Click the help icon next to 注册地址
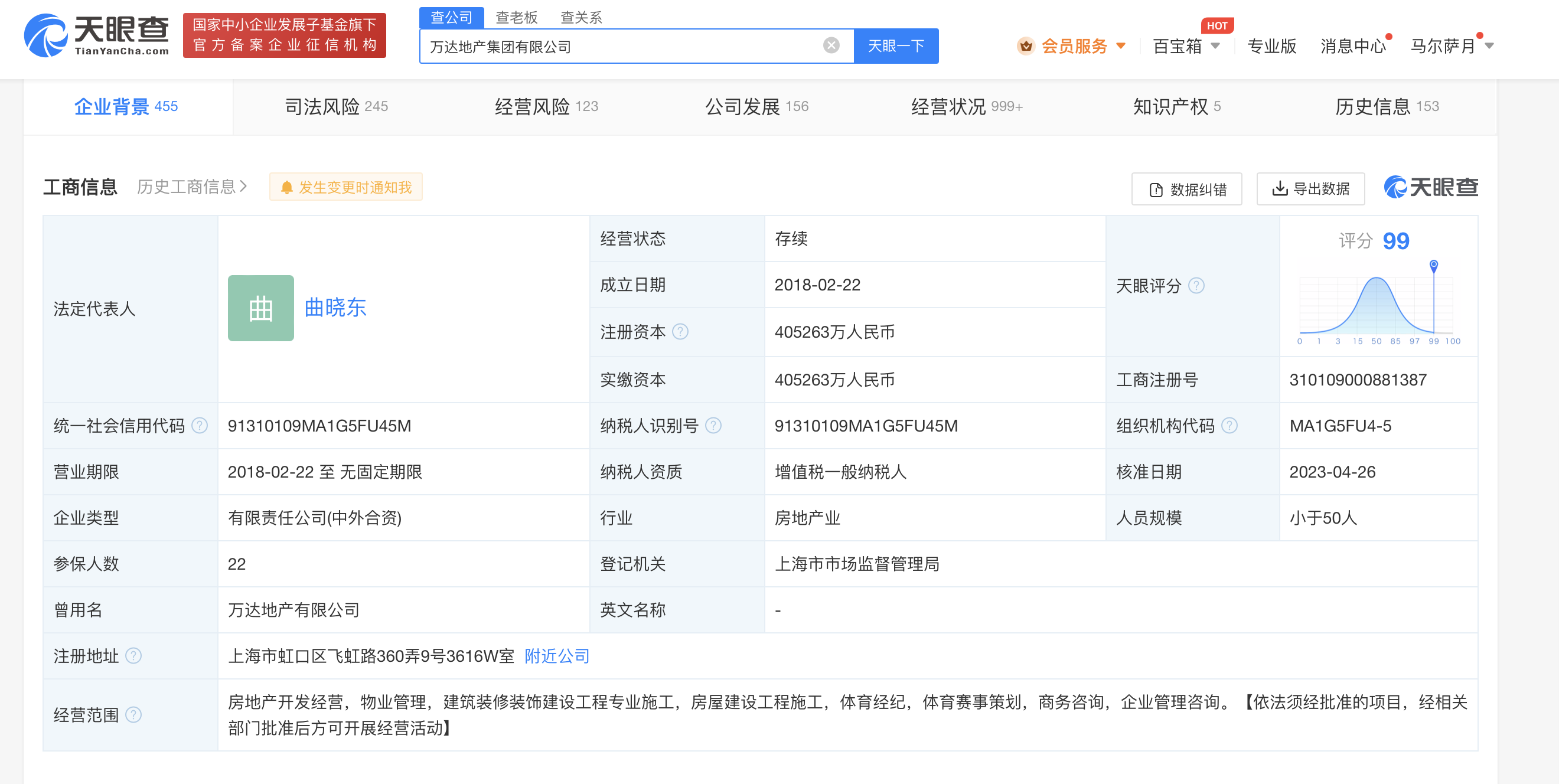 click(136, 656)
